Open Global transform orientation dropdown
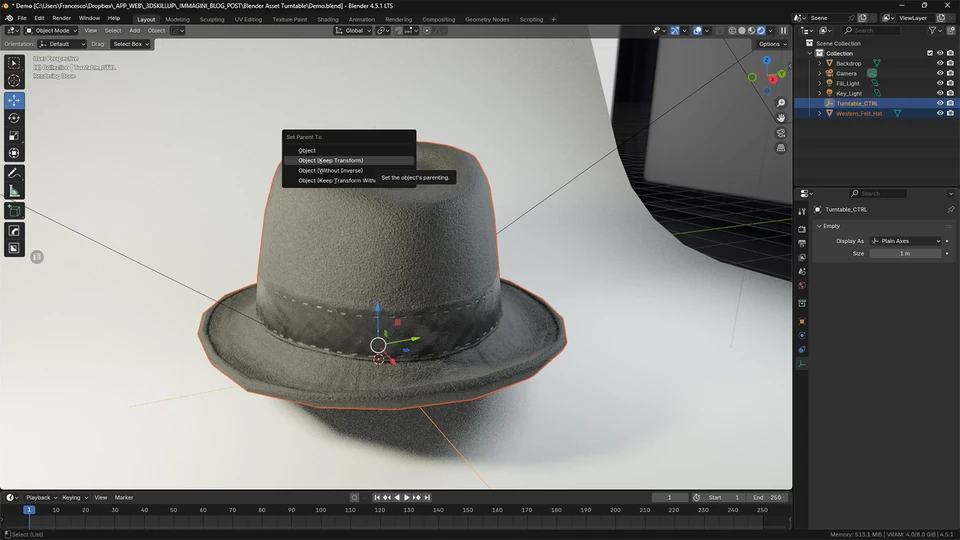Image resolution: width=960 pixels, height=540 pixels. [x=353, y=30]
